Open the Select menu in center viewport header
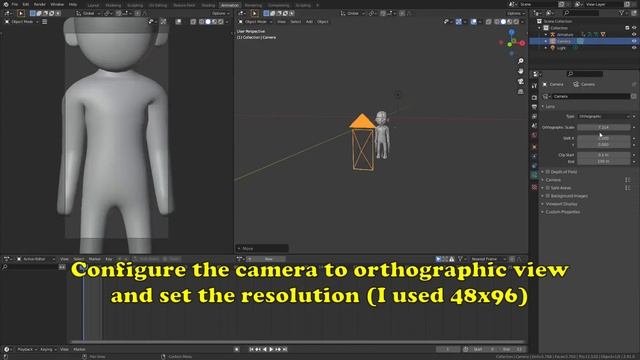This screenshot has height=360, width=640. pyautogui.click(x=296, y=22)
